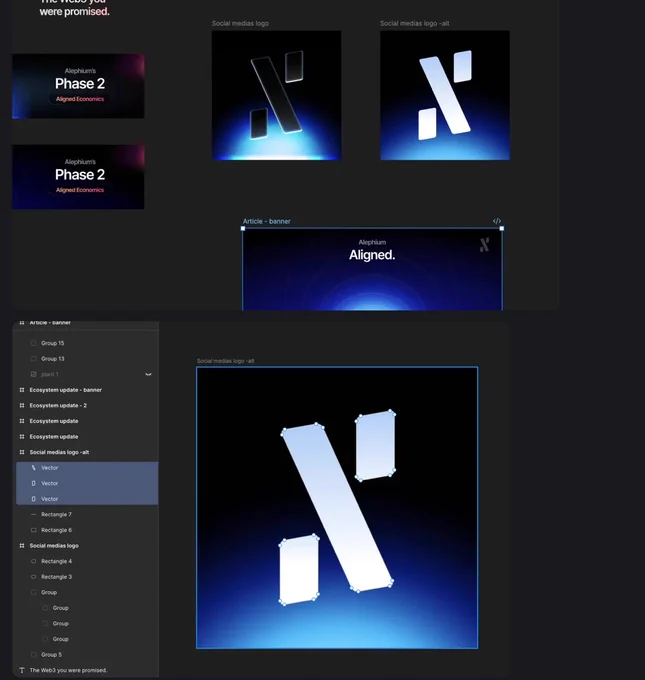
Task: Click the "were promised." text on the canvas
Action: pos(75,12)
